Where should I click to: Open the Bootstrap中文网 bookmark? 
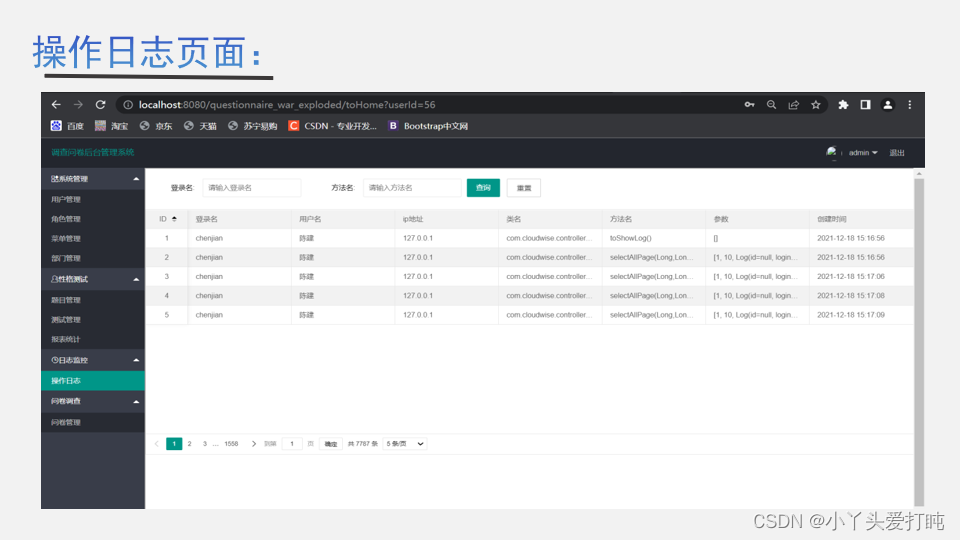[x=428, y=126]
